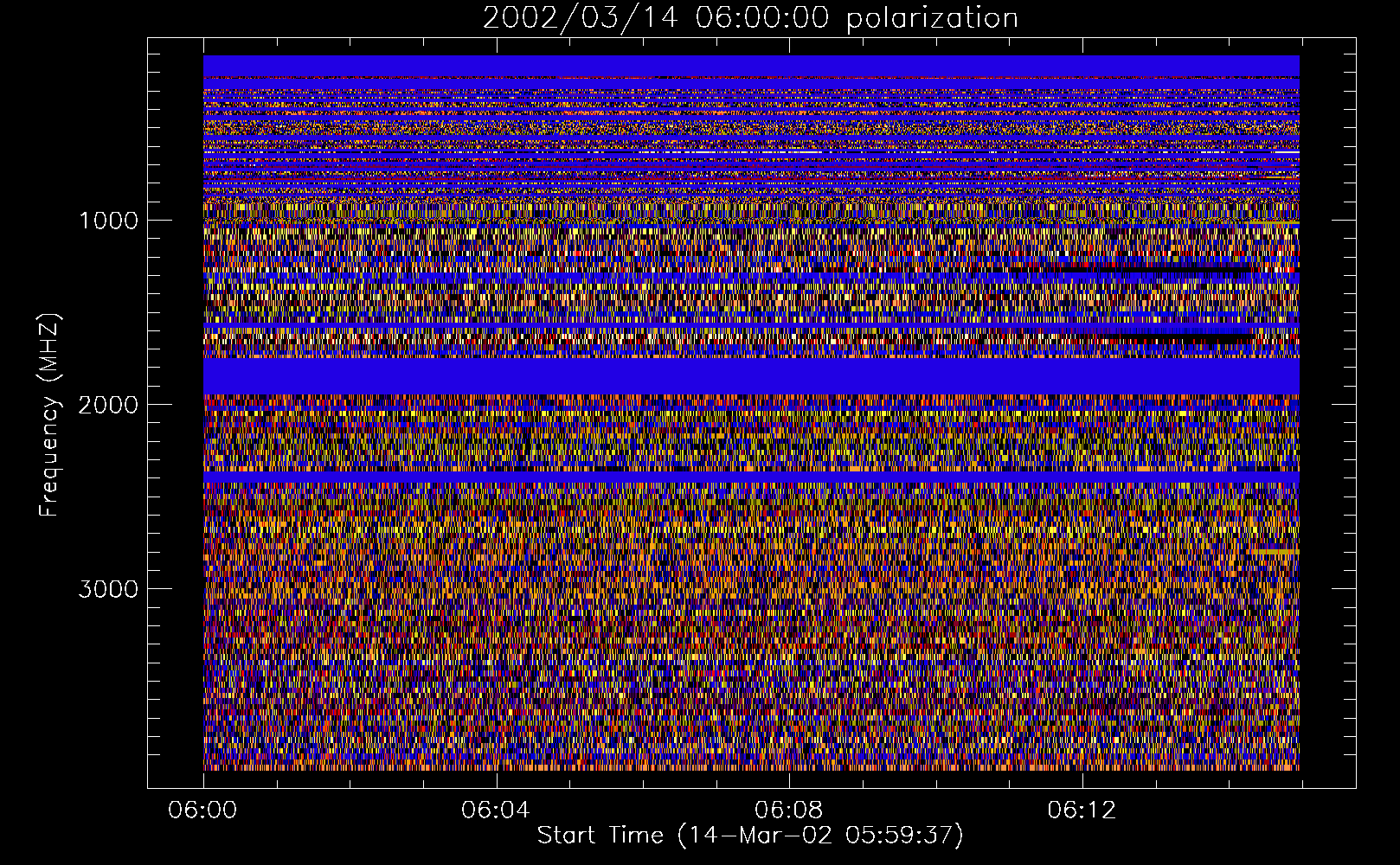Click the 'Start Time (14-Mar-02 05:59:37)' axis label
This screenshot has width=1400, height=865.
click(750, 836)
